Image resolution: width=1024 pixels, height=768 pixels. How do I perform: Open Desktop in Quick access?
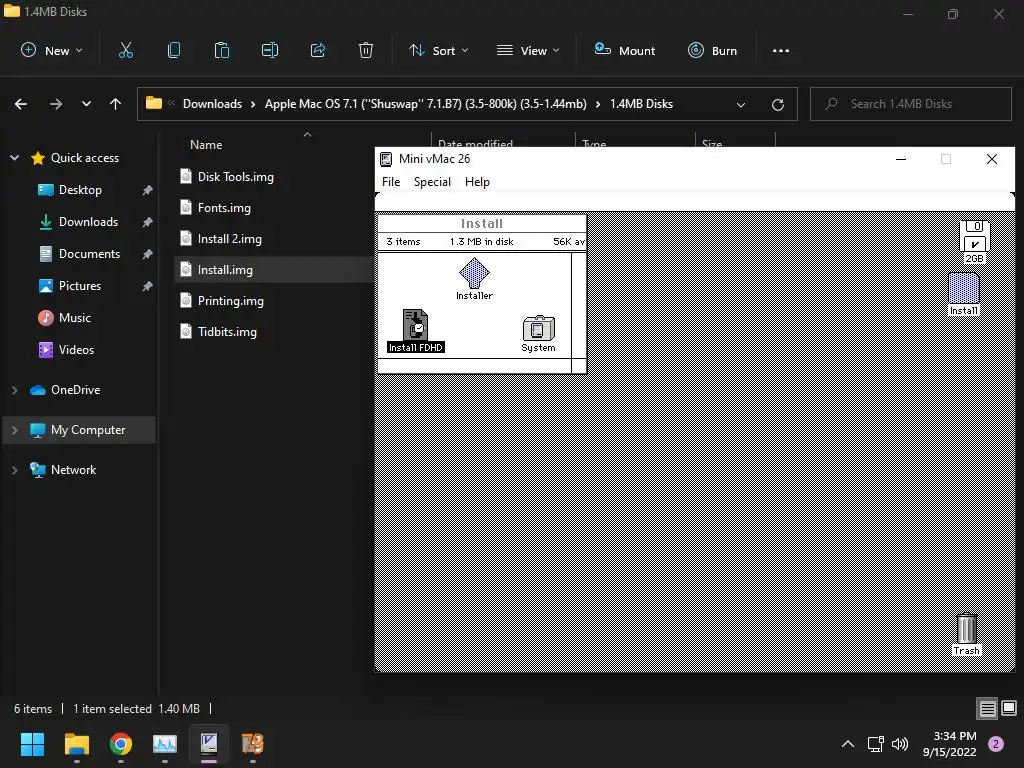(x=80, y=190)
